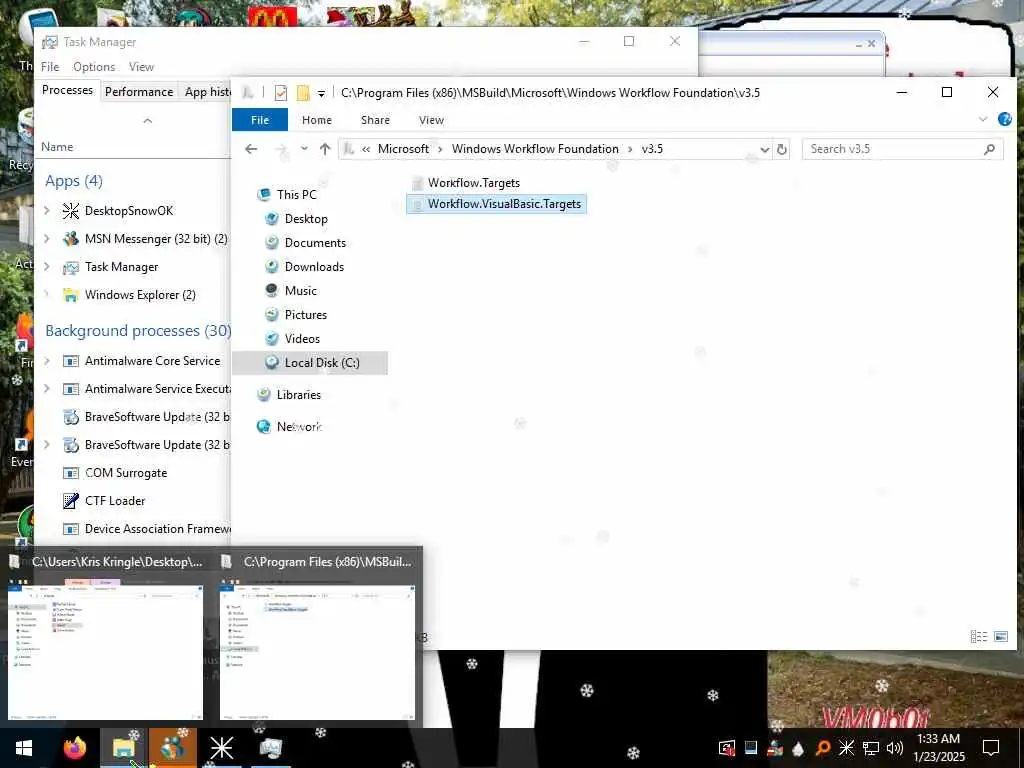Refresh the v3.5 folder view
The height and width of the screenshot is (768, 1024).
click(781, 149)
